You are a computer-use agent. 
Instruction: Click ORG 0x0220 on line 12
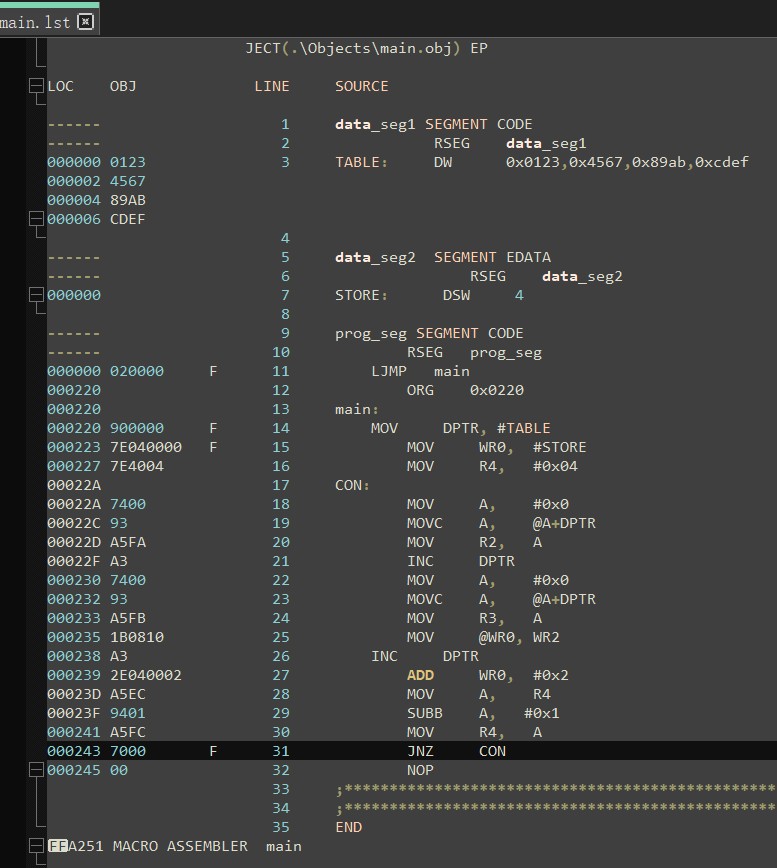(x=465, y=390)
